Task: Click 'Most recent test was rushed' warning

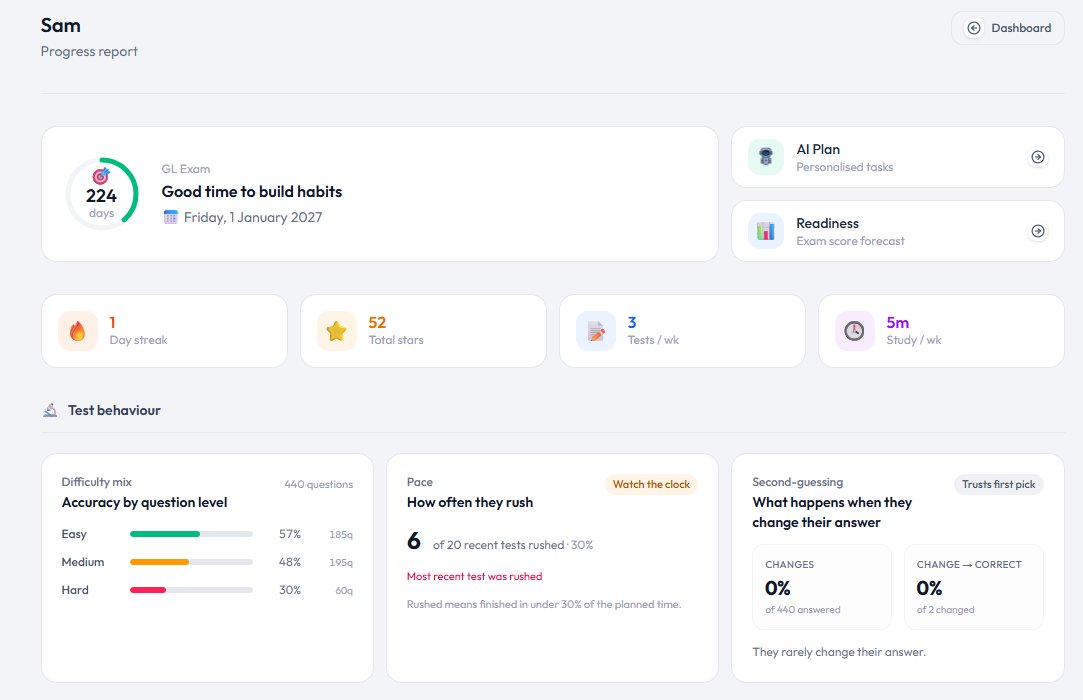Action: [x=475, y=576]
